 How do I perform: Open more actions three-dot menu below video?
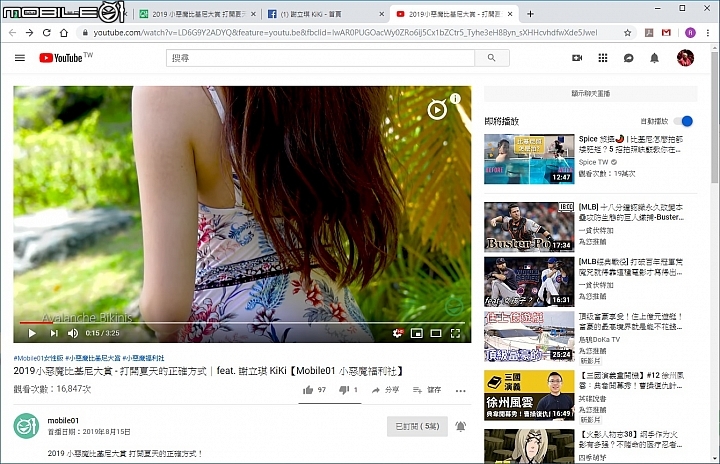coord(461,390)
